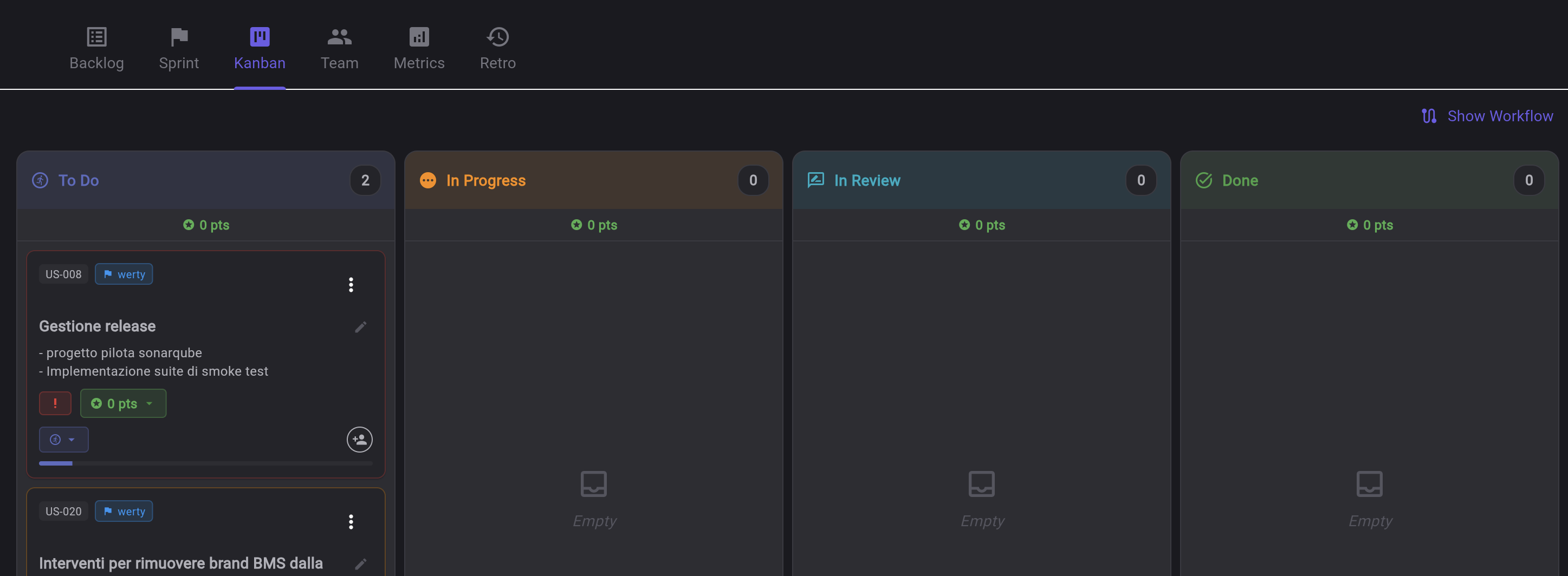This screenshot has height=576, width=1568.
Task: Click the werty flag label on US-020
Action: click(124, 511)
